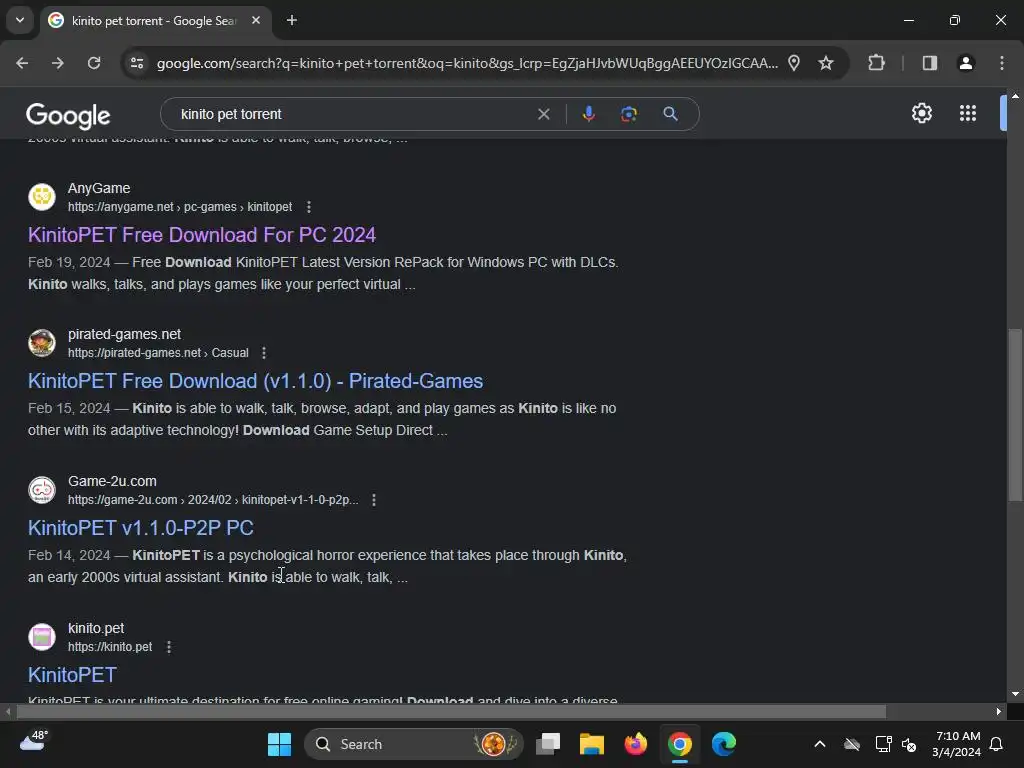Switch to the kinito pet torrent tab
This screenshot has width=1024, height=768.
click(153, 21)
